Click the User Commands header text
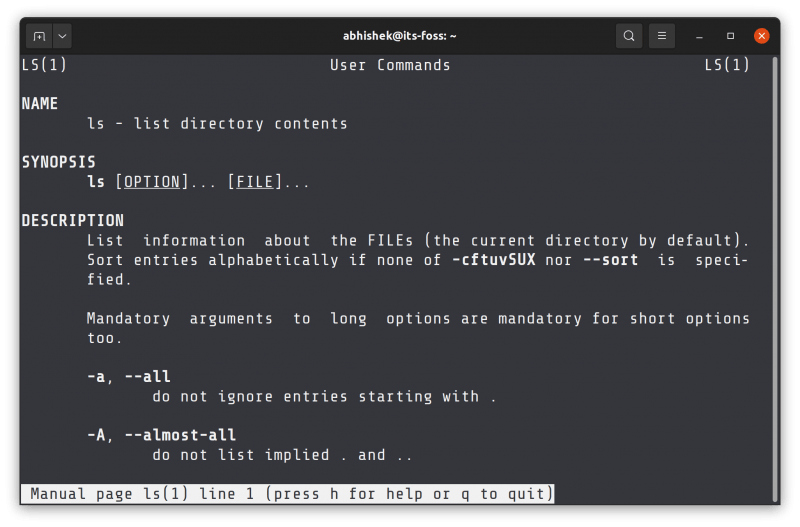 [x=390, y=65]
